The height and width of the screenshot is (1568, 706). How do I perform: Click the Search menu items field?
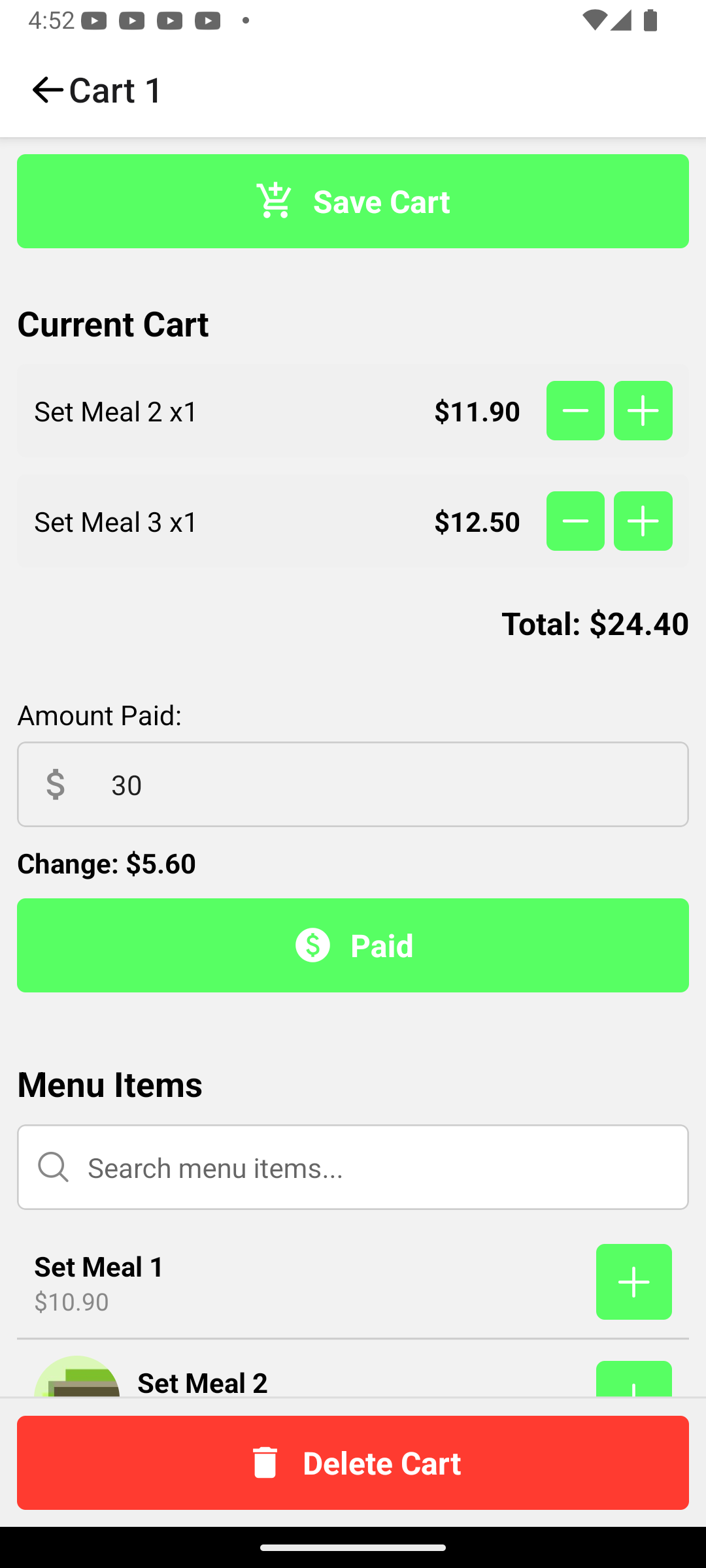tap(379, 1168)
